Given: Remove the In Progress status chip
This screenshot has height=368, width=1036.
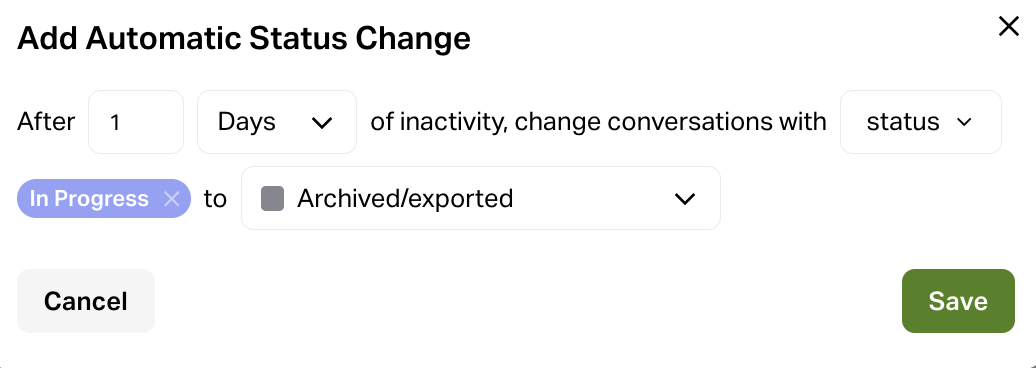Looking at the screenshot, I should pyautogui.click(x=172, y=198).
